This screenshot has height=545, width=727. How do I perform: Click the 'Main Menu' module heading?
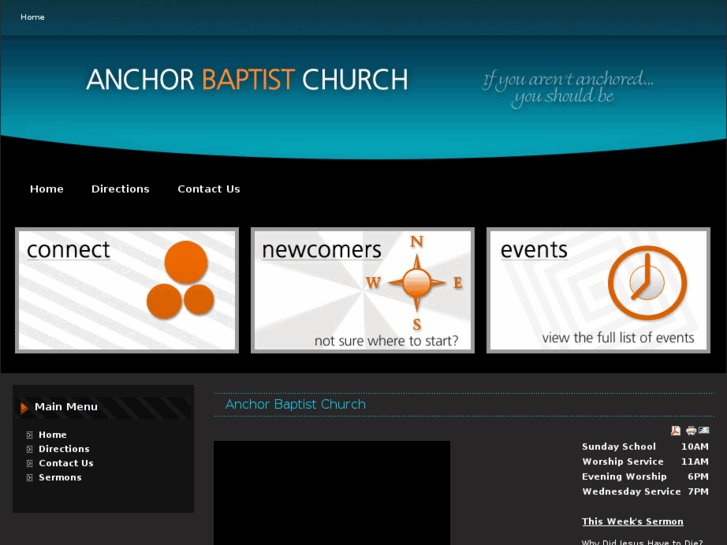tap(66, 407)
